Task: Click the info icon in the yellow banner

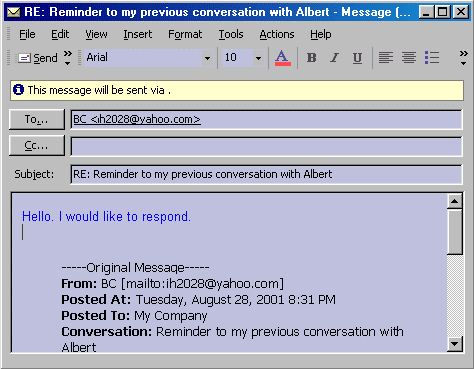Action: coord(19,90)
